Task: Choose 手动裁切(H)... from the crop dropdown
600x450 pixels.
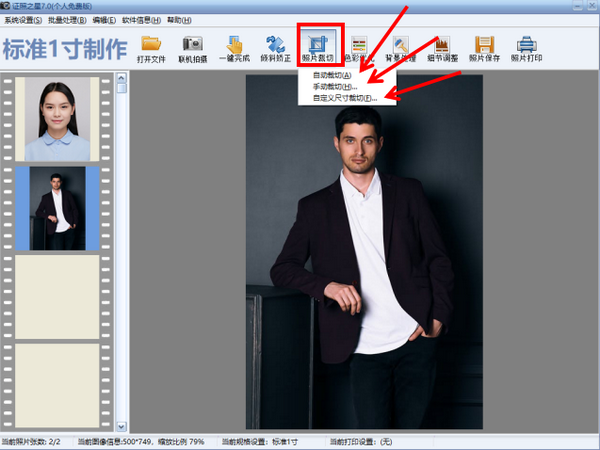Action: coord(335,87)
